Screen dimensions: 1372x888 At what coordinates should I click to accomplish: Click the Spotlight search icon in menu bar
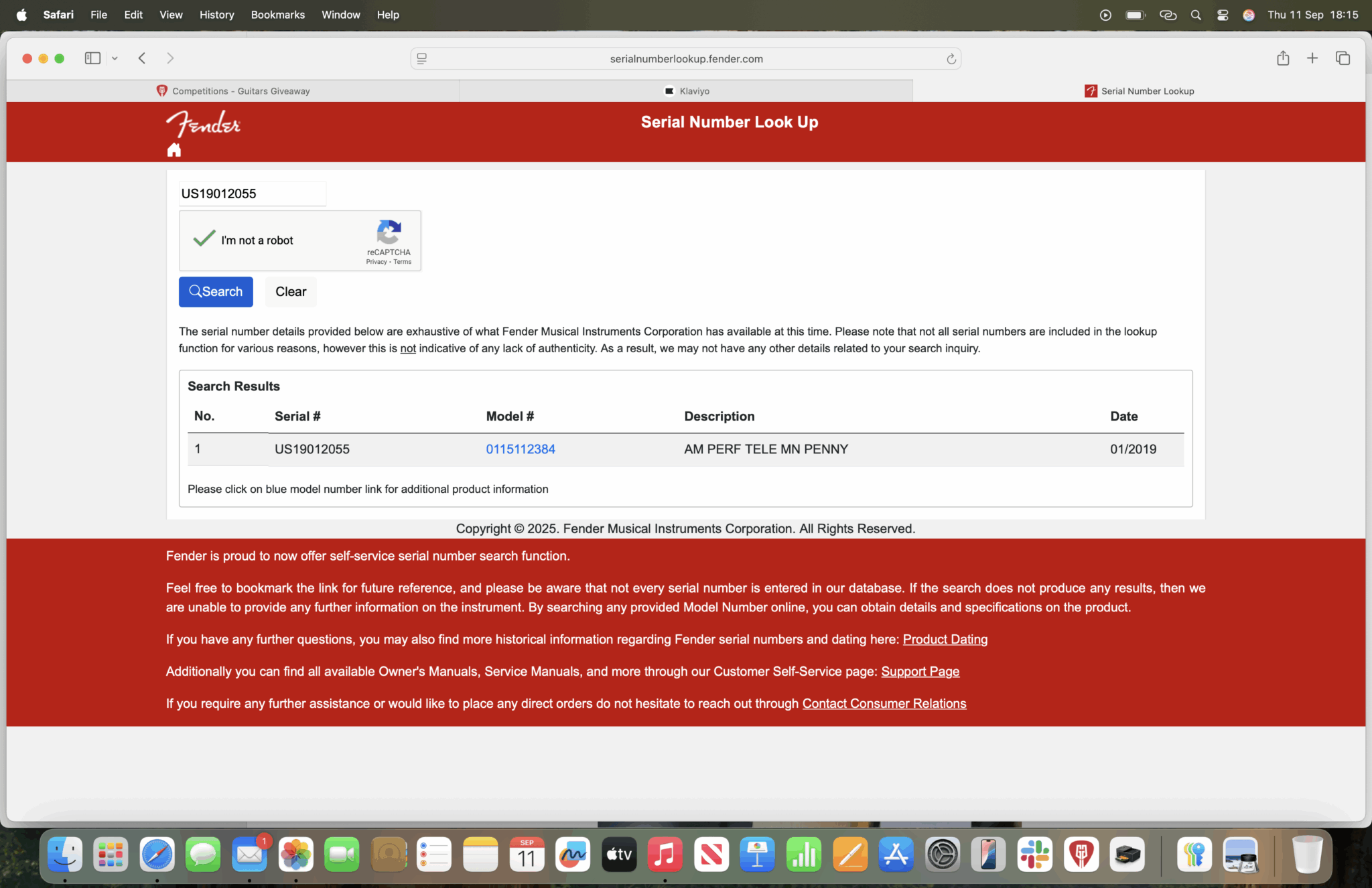[x=1196, y=15]
